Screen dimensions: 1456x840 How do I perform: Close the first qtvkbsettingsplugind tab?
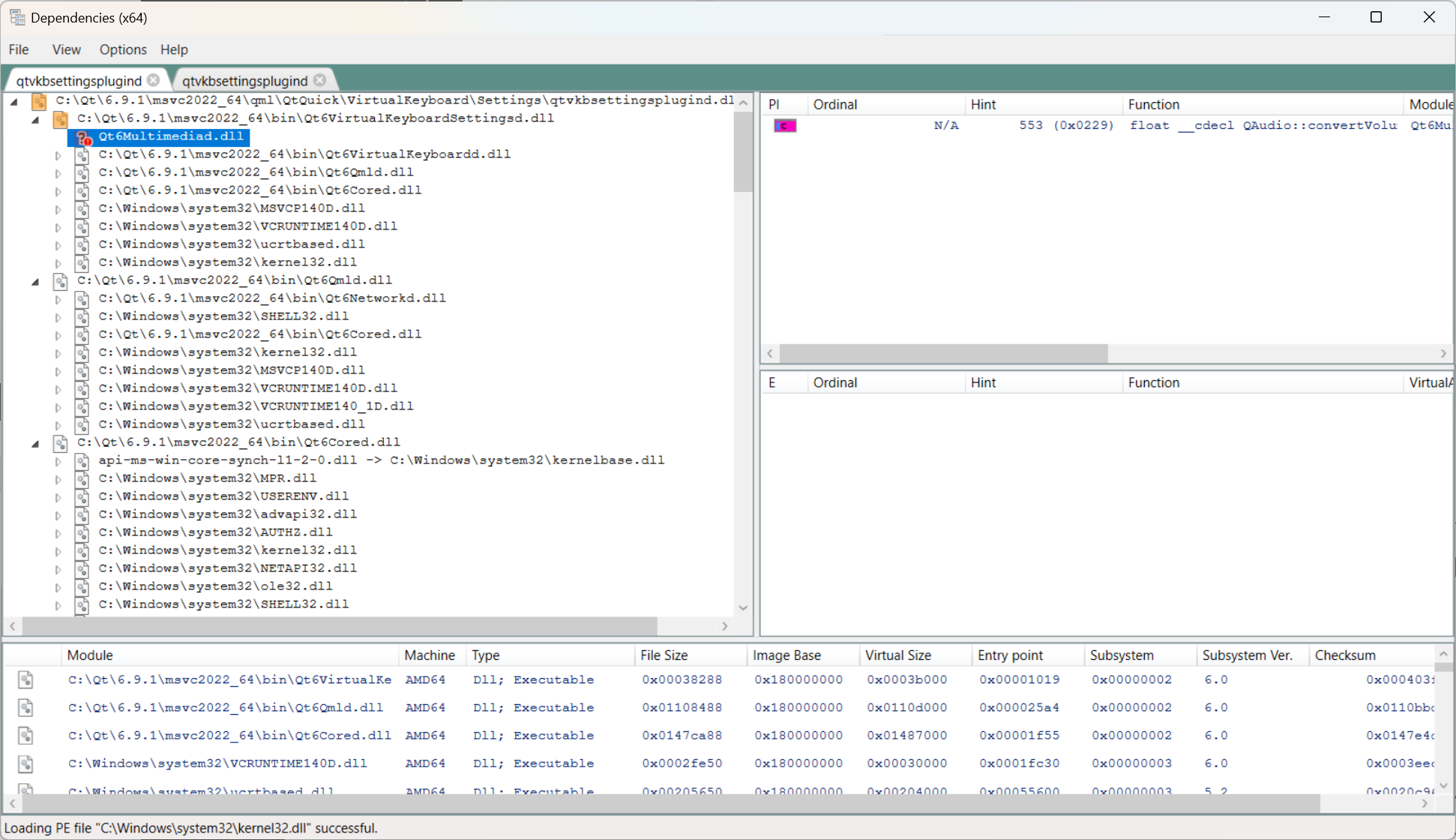[x=154, y=79]
